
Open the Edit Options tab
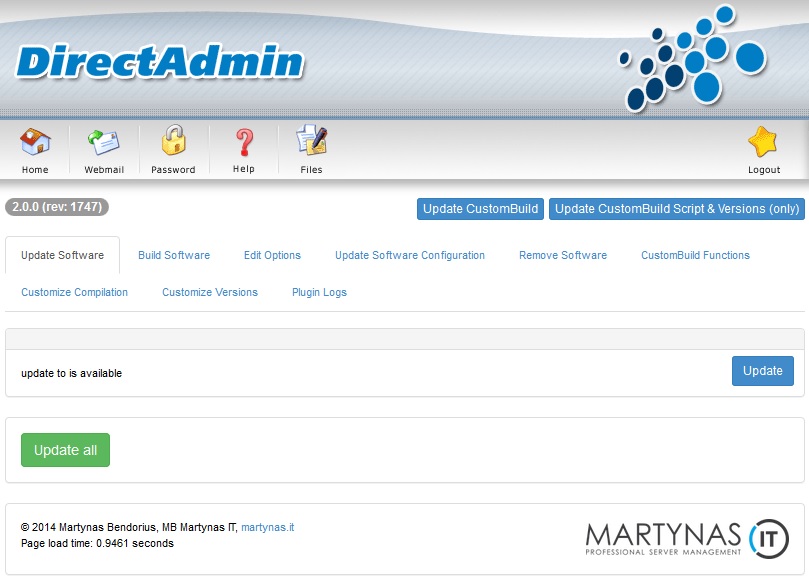tap(272, 255)
